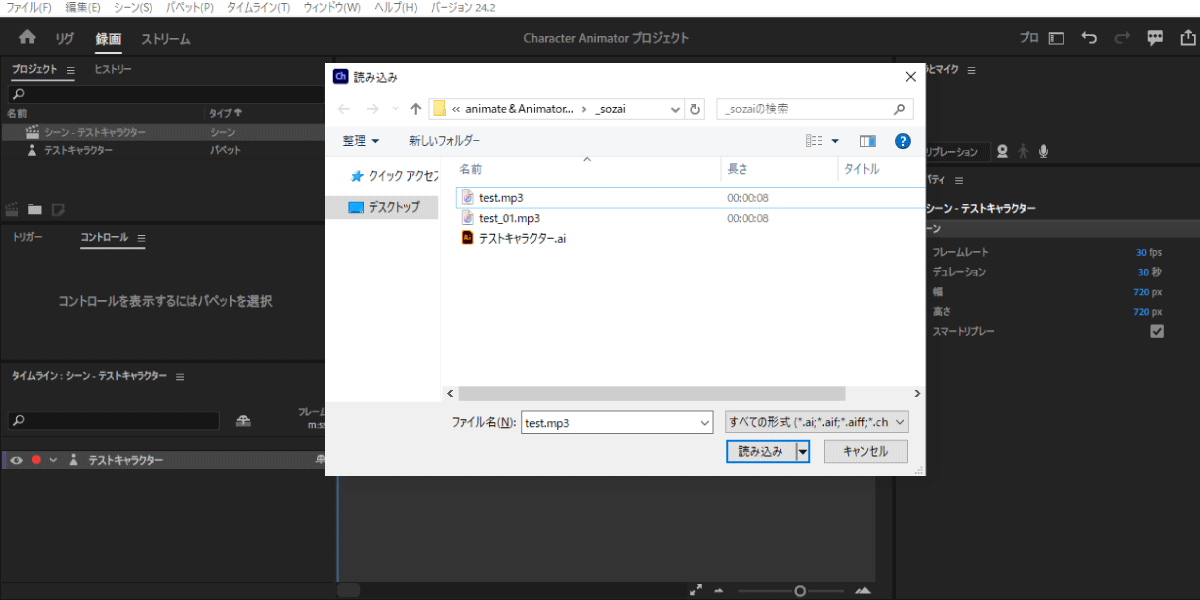Open Help via blue question mark icon
This screenshot has width=1200, height=600.
[903, 141]
